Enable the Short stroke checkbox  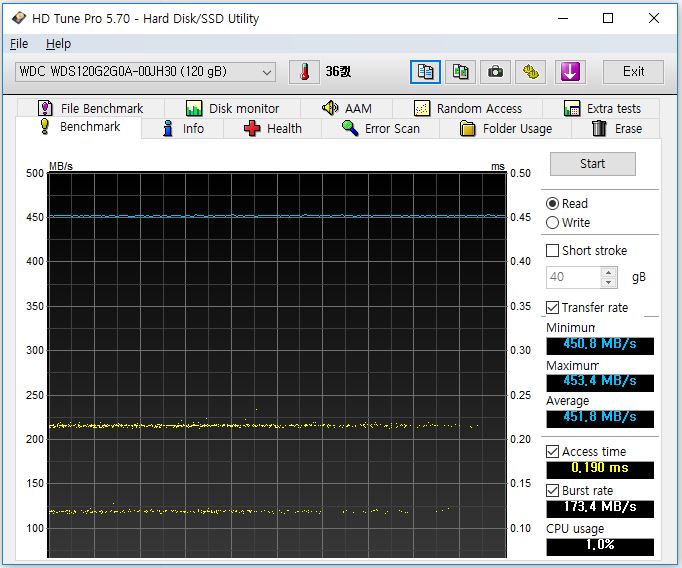(x=552, y=251)
